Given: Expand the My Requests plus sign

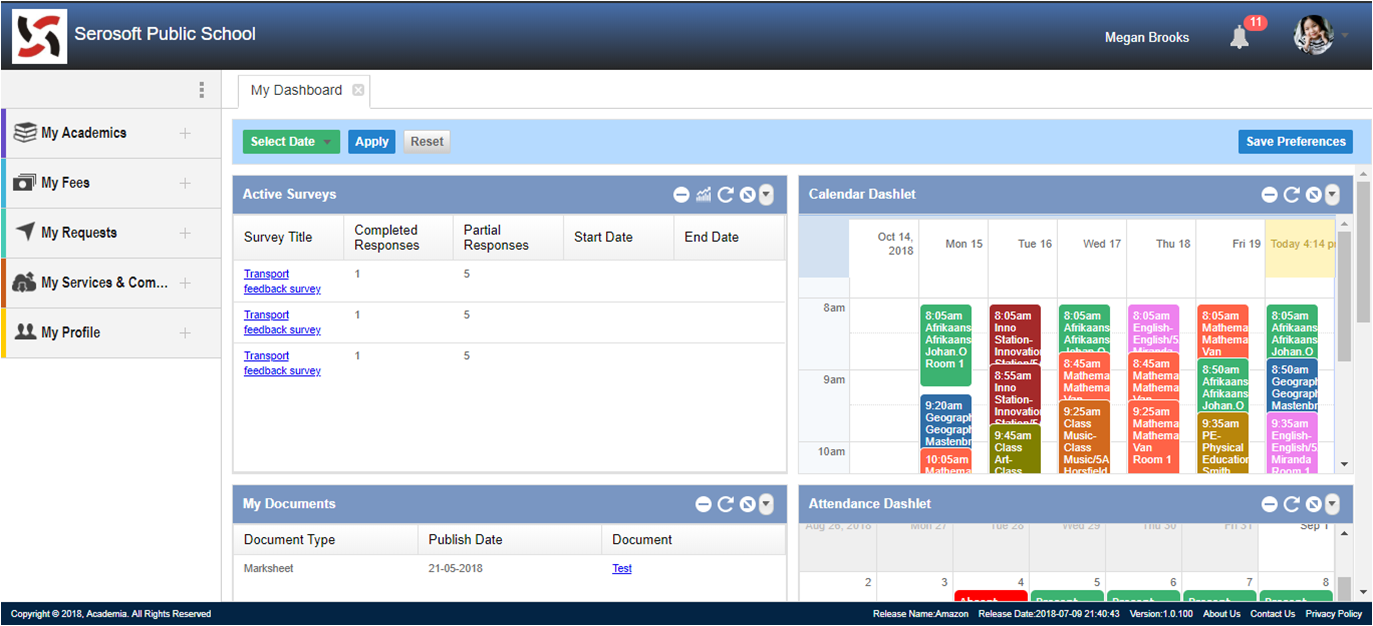Looking at the screenshot, I should (185, 233).
